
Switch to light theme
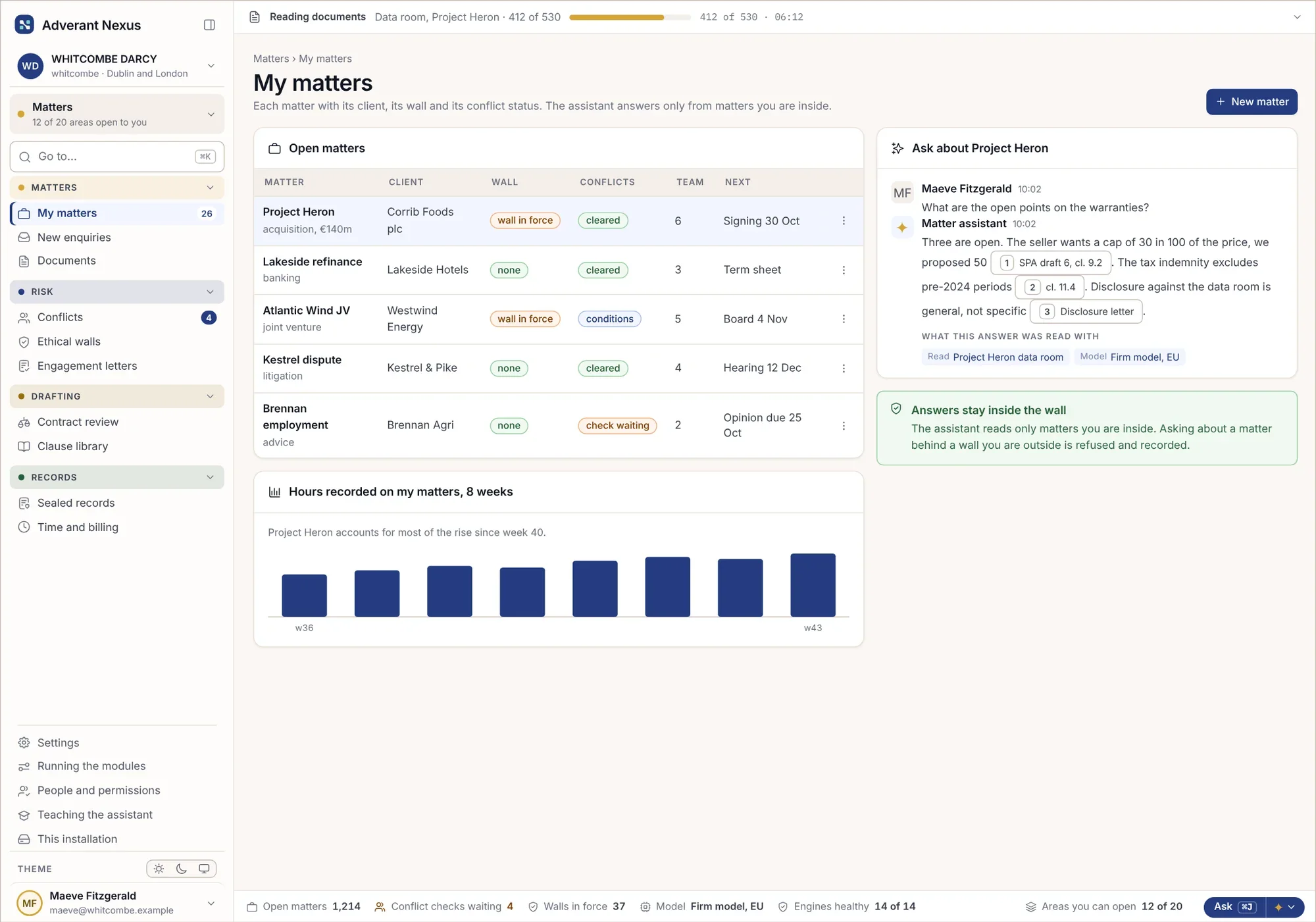(x=159, y=869)
